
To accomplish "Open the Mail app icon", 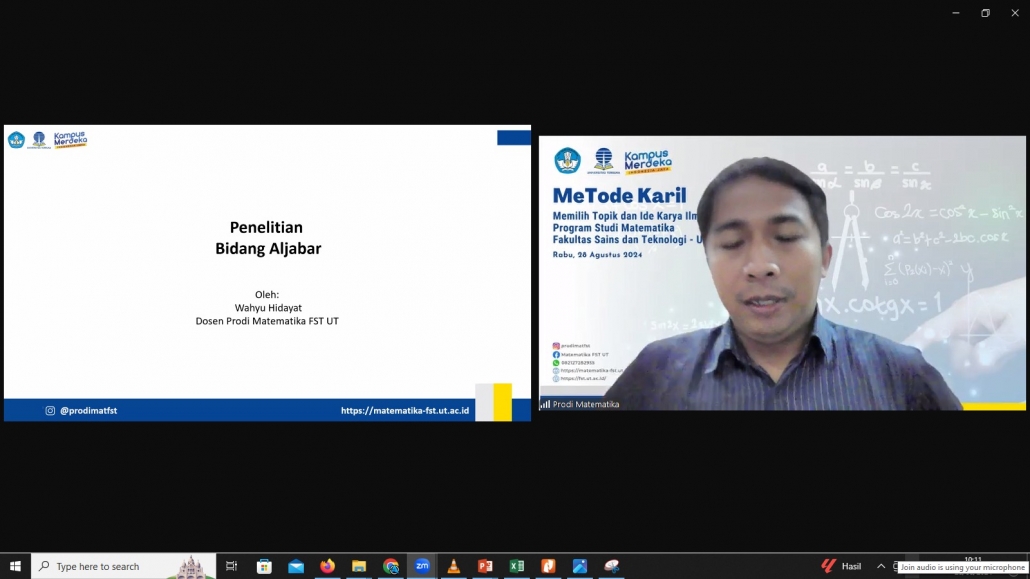I will click(296, 566).
